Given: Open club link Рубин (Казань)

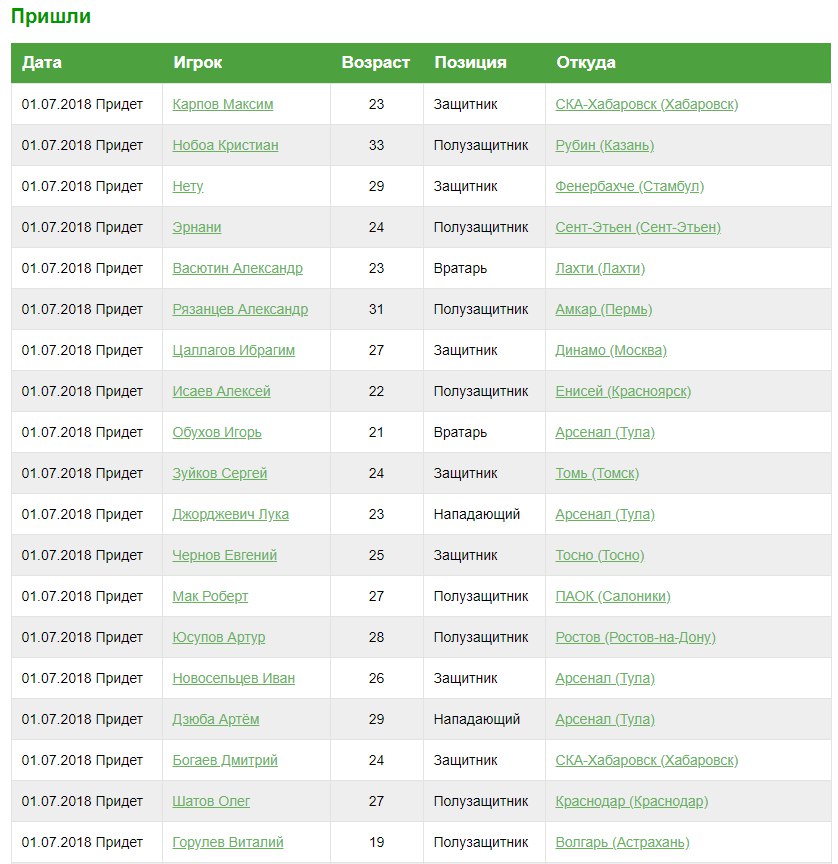Looking at the screenshot, I should click(604, 145).
